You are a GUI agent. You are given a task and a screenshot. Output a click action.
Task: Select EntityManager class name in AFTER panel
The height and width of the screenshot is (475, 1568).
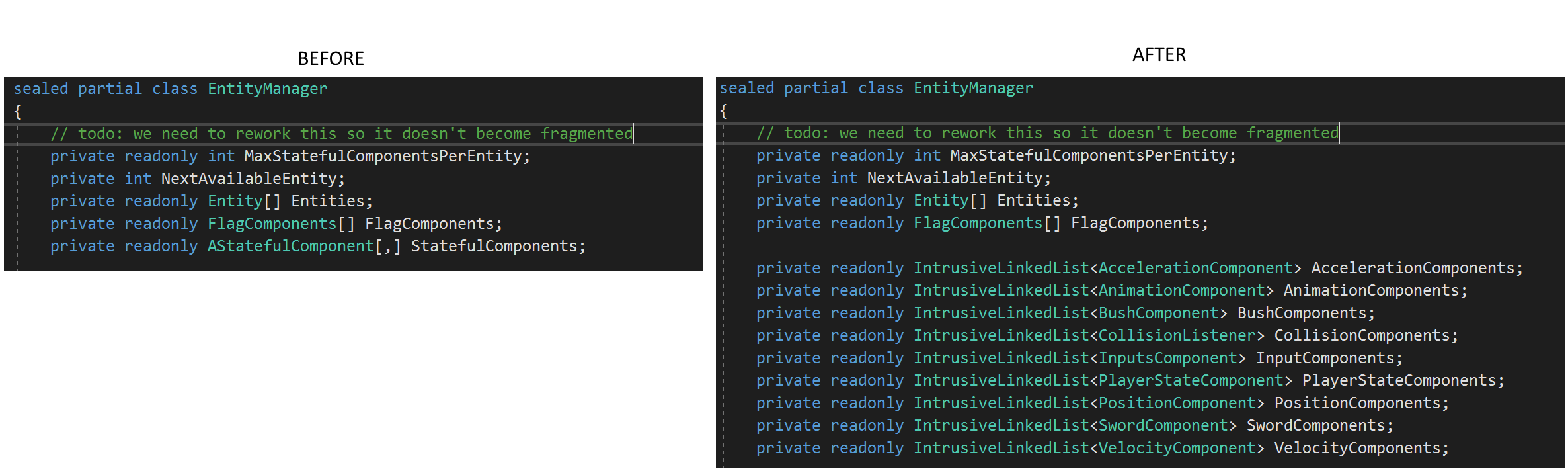pyautogui.click(x=973, y=88)
